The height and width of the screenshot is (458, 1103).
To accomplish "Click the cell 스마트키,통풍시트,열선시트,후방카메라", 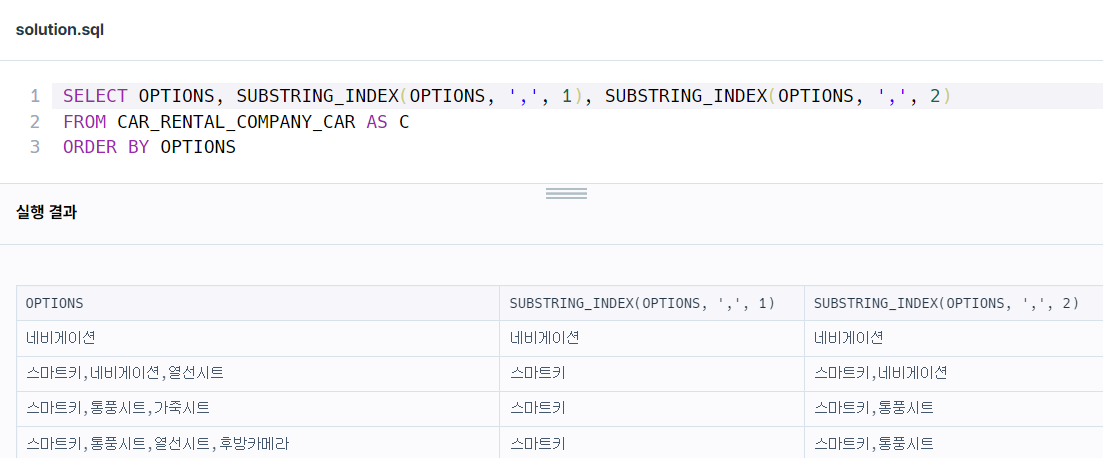I will pyautogui.click(x=258, y=444).
